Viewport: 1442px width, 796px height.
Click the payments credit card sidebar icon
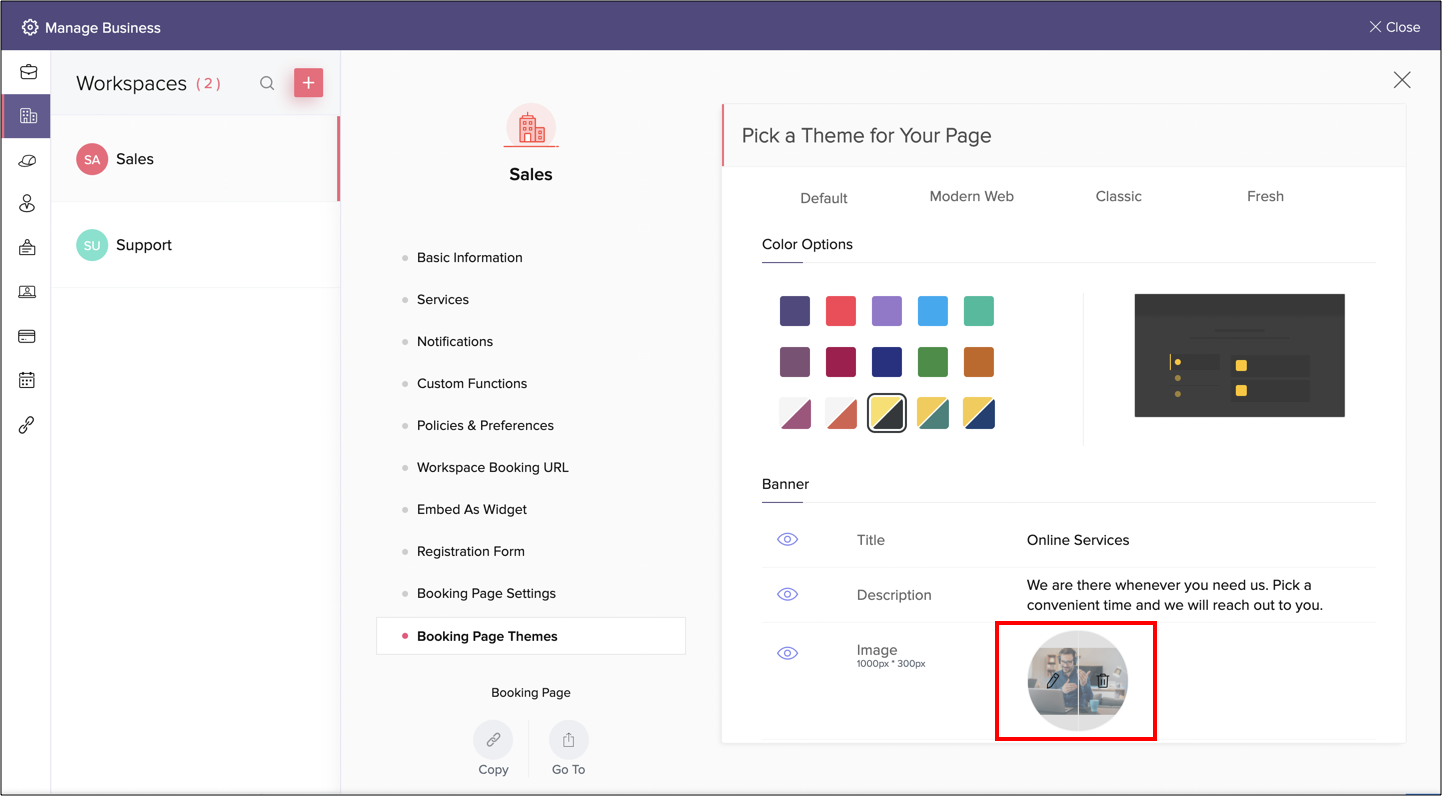point(27,336)
